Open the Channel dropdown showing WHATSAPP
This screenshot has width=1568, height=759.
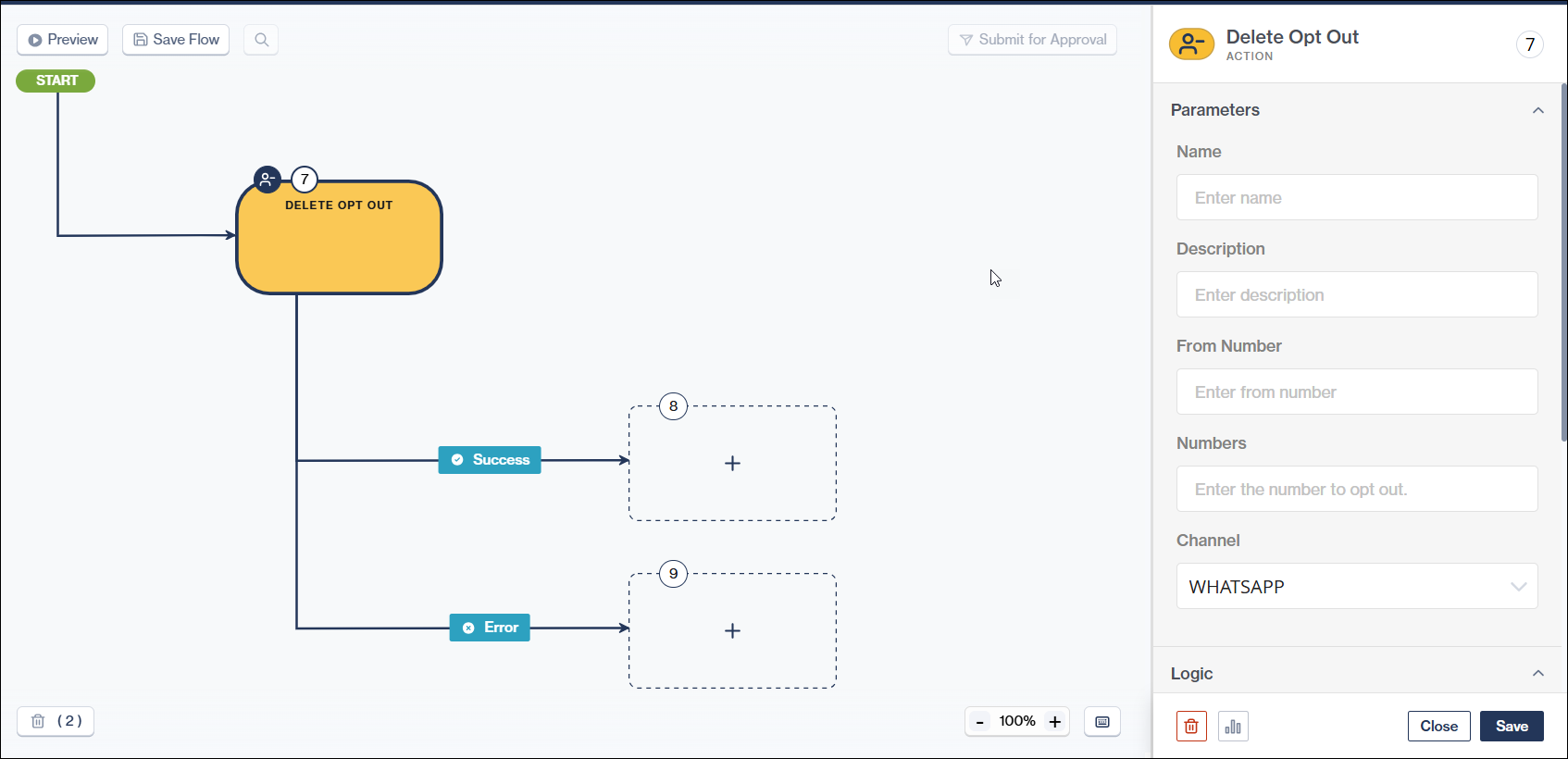tap(1356, 586)
